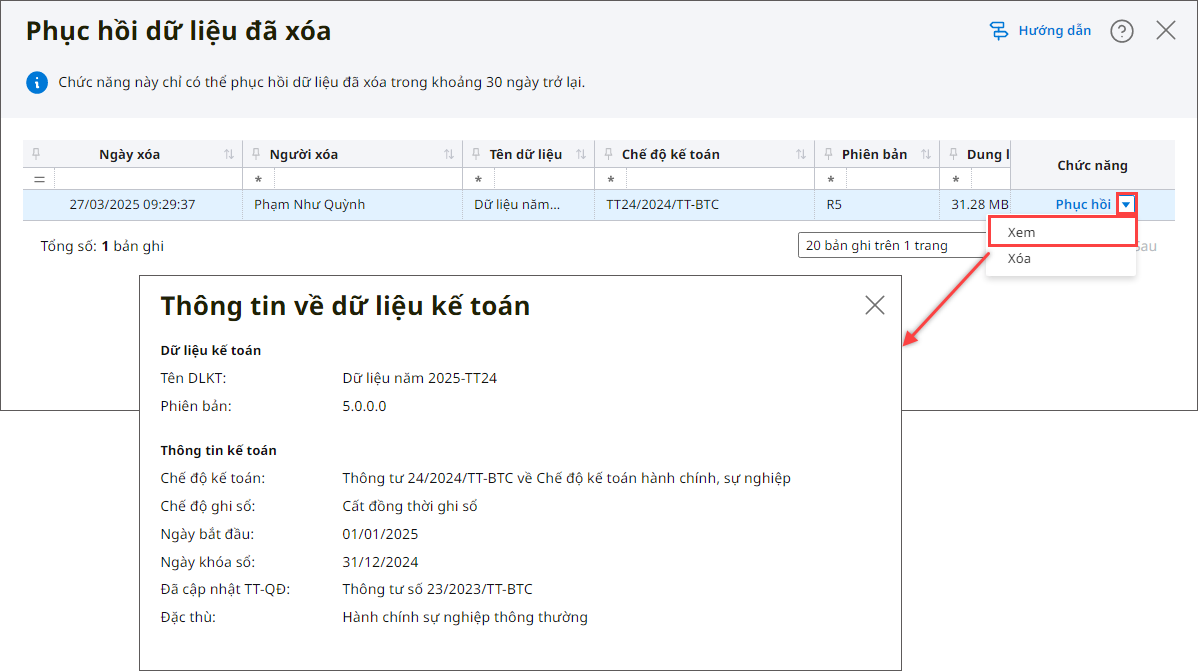This screenshot has width=1198, height=671.
Task: Click the value Dữ liệu năm 2025-TT24
Action: point(419,378)
